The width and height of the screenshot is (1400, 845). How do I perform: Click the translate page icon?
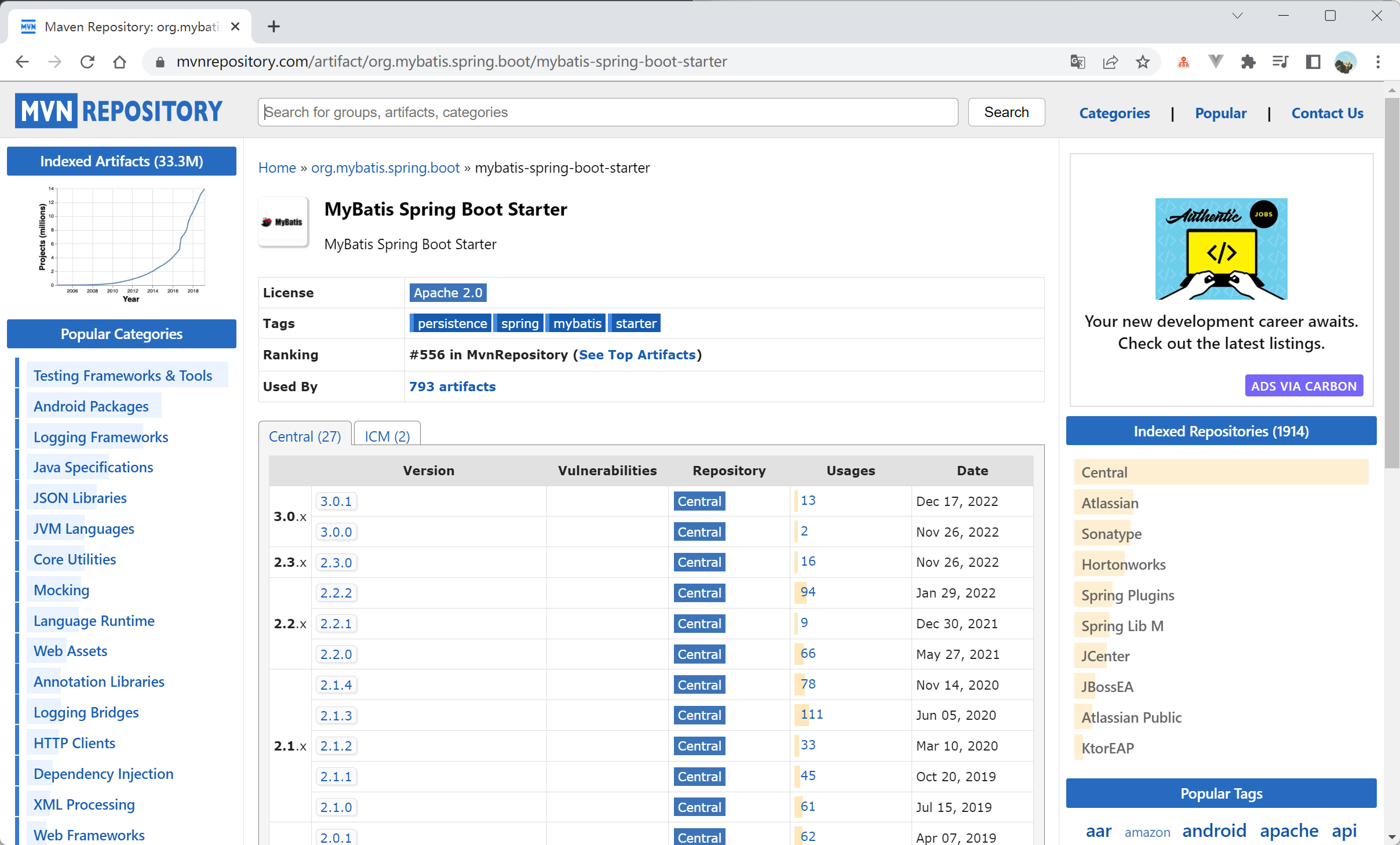[x=1077, y=61]
